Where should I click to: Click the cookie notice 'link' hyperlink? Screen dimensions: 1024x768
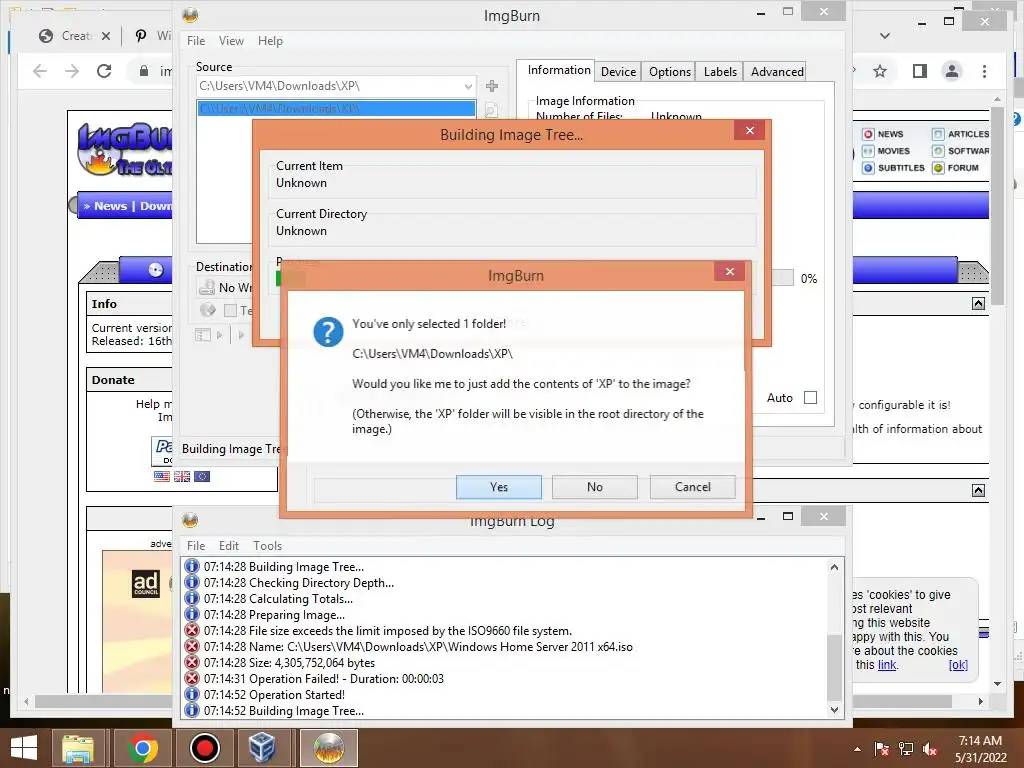(887, 665)
